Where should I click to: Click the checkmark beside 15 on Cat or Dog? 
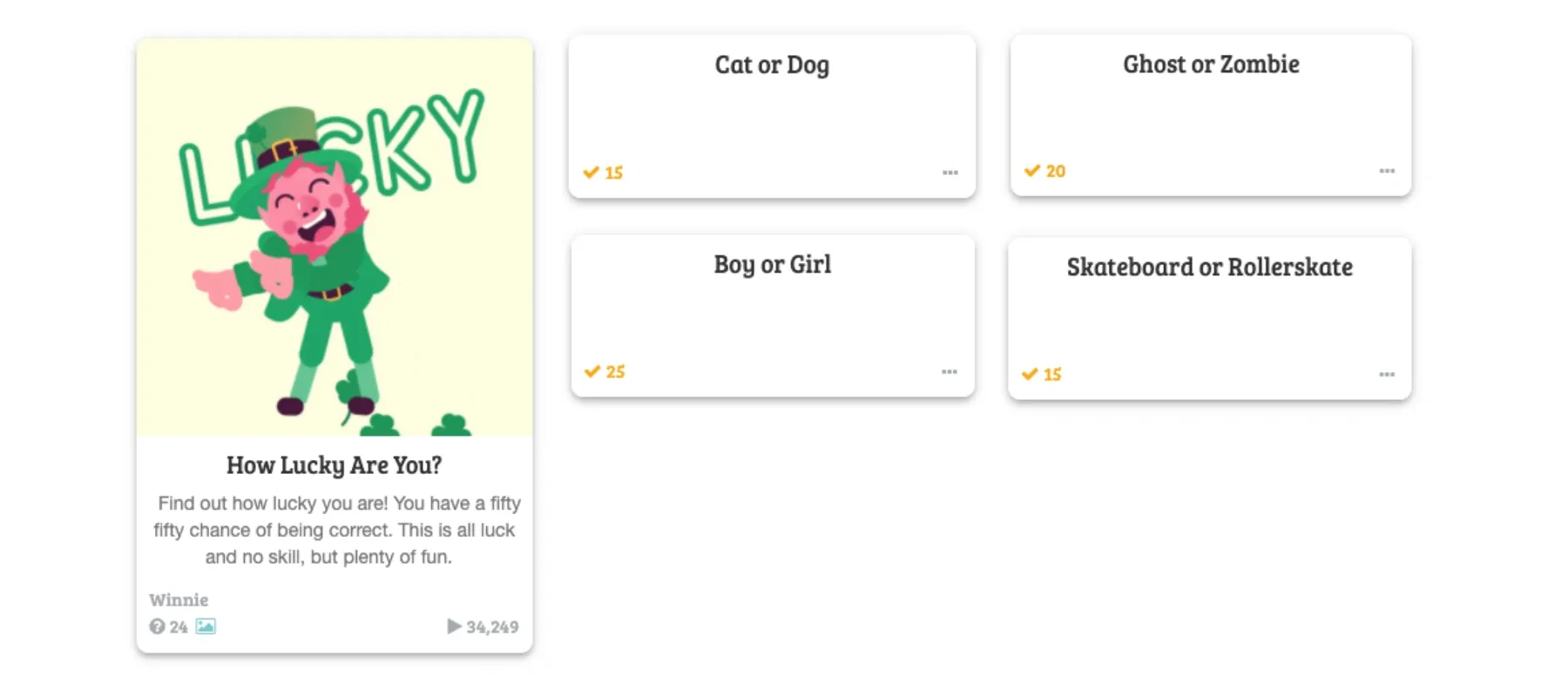pyautogui.click(x=591, y=173)
